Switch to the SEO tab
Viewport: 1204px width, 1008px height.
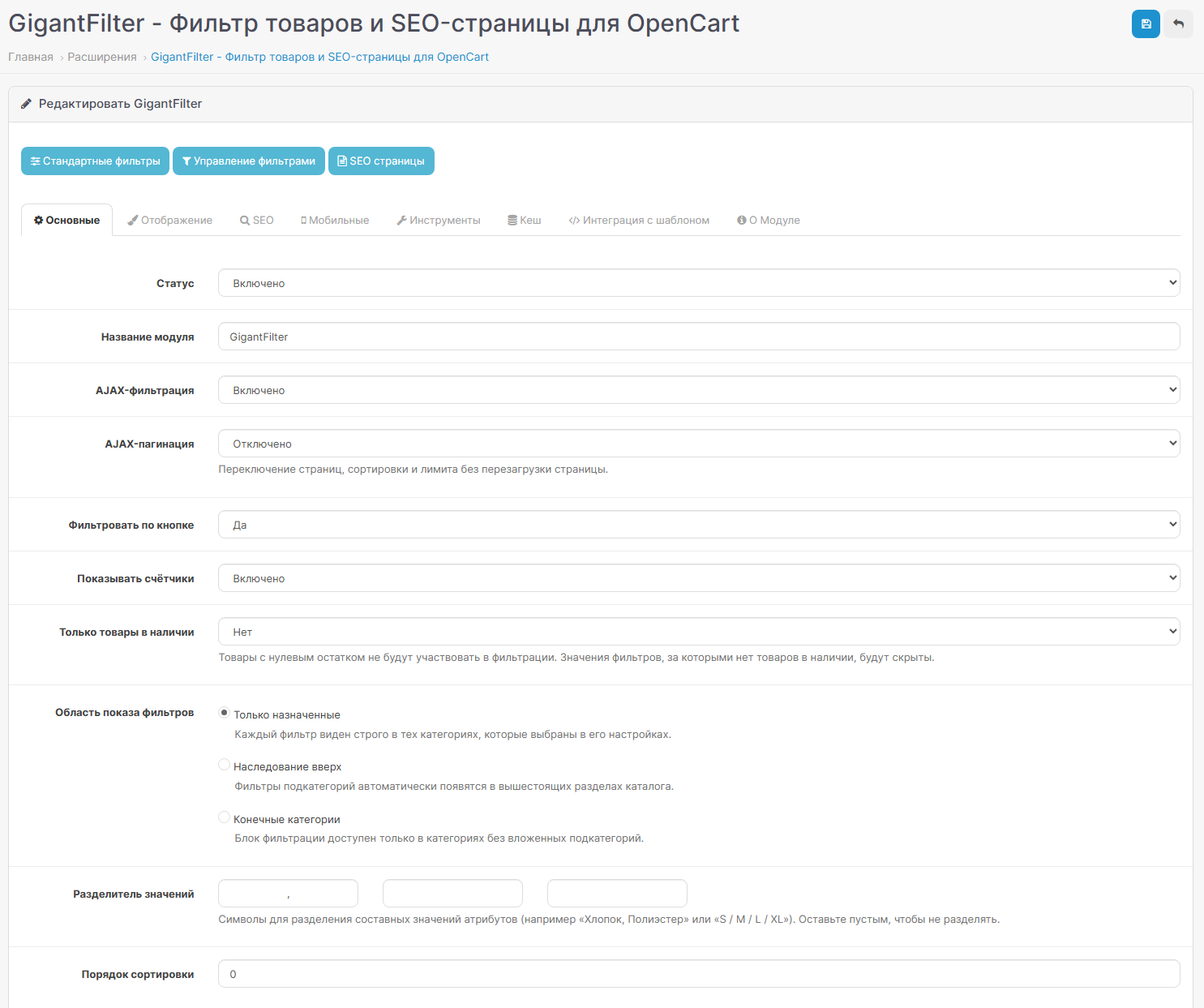257,220
